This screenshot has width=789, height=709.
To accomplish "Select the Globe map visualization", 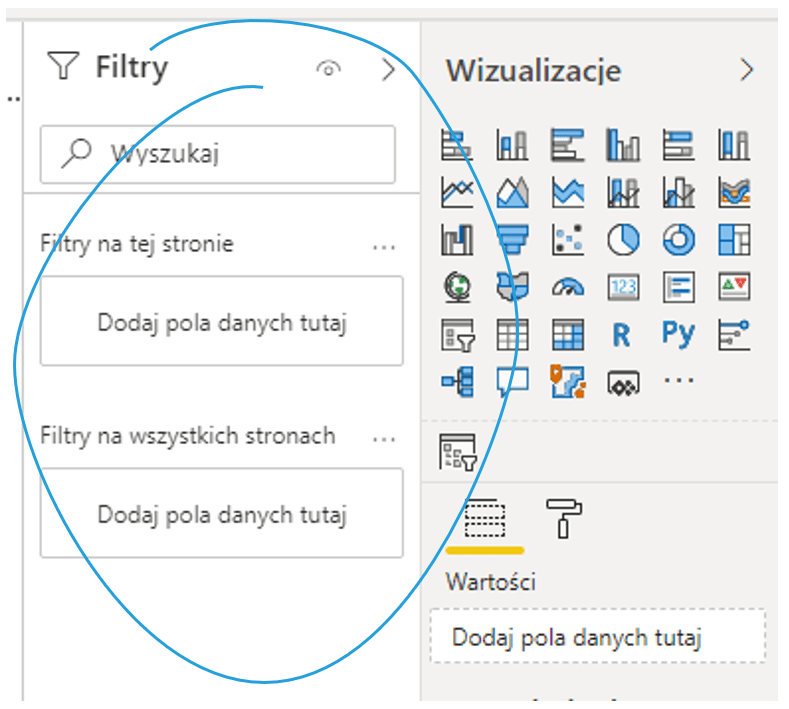I will (457, 288).
